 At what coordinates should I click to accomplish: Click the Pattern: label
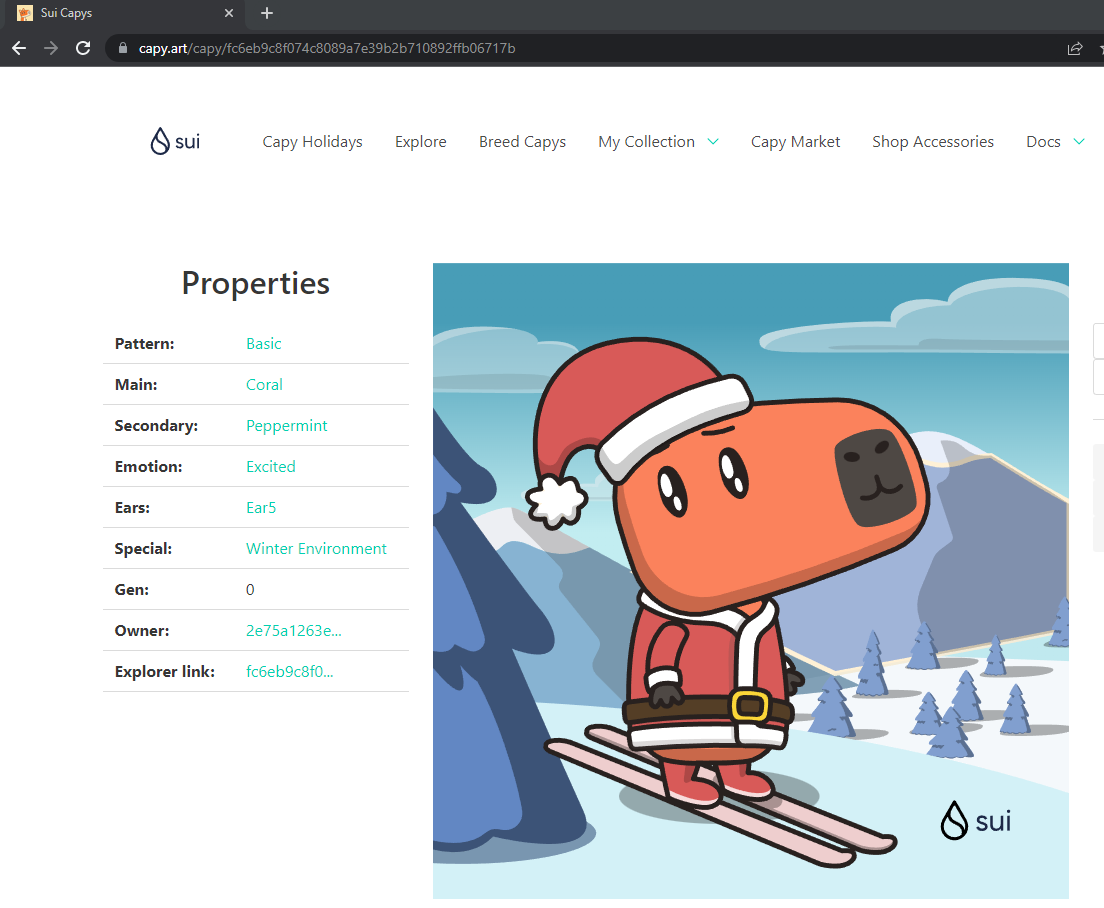[x=144, y=343]
